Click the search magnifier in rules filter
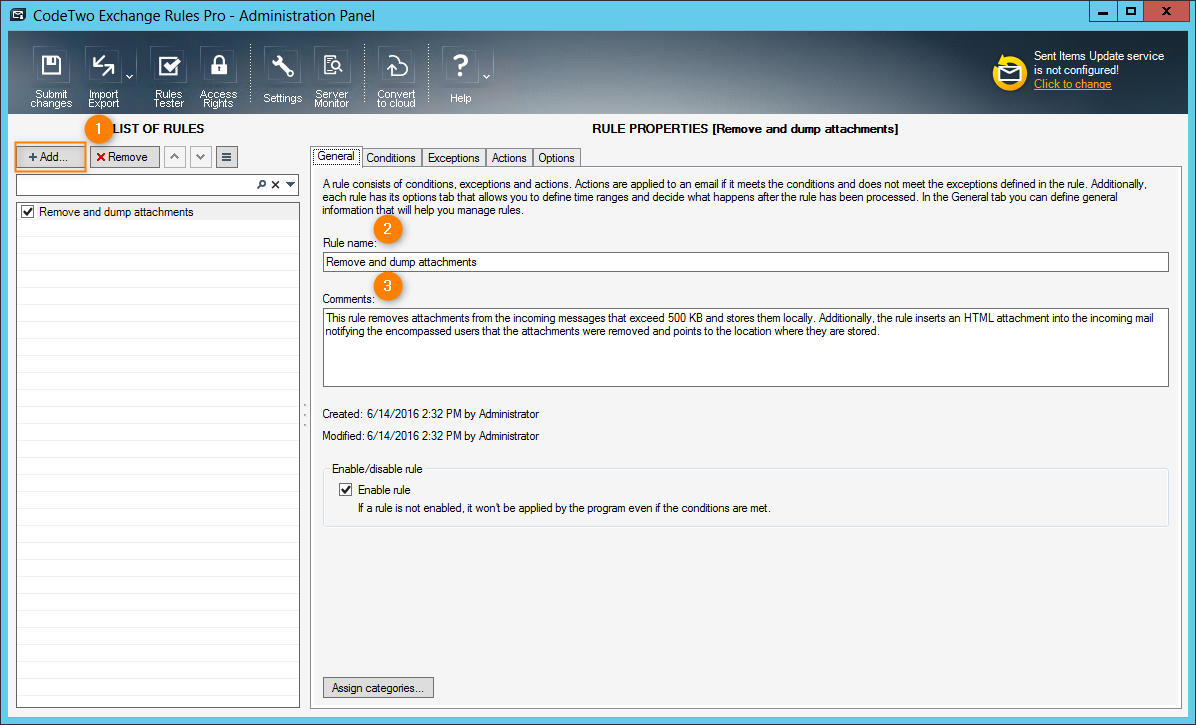1196x725 pixels. click(262, 184)
